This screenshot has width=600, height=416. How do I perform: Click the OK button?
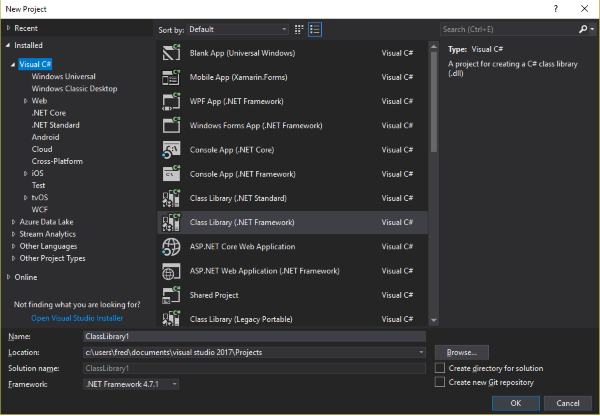point(515,403)
